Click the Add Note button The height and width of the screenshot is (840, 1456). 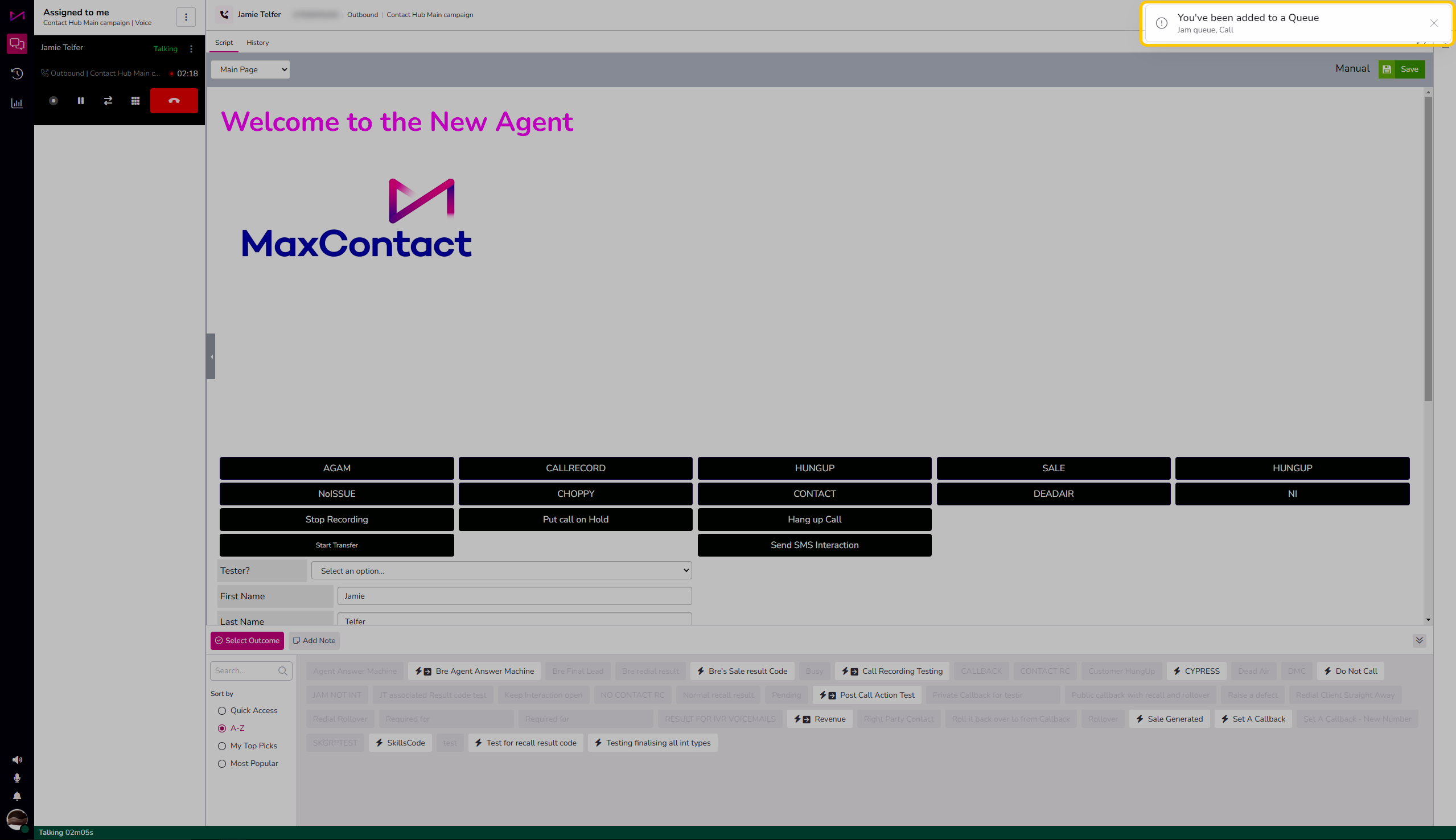pos(314,640)
